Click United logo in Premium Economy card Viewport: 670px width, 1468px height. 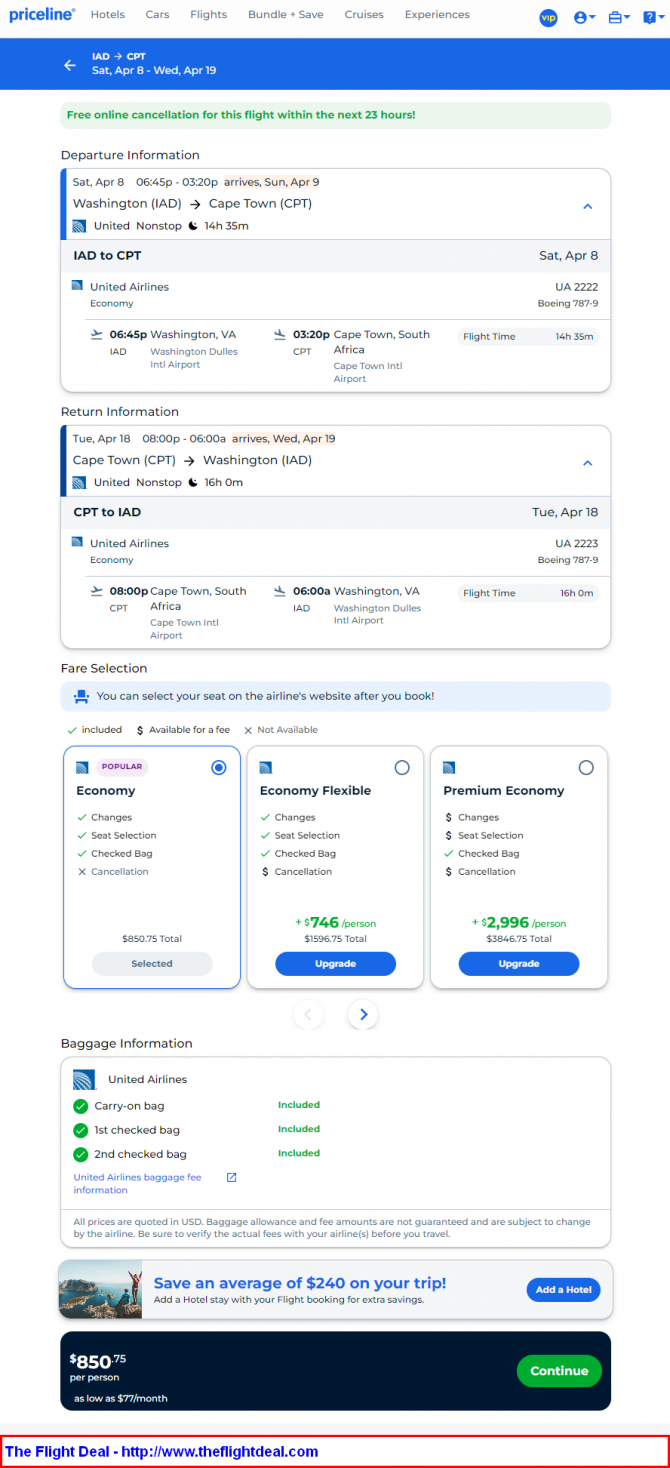(x=450, y=768)
